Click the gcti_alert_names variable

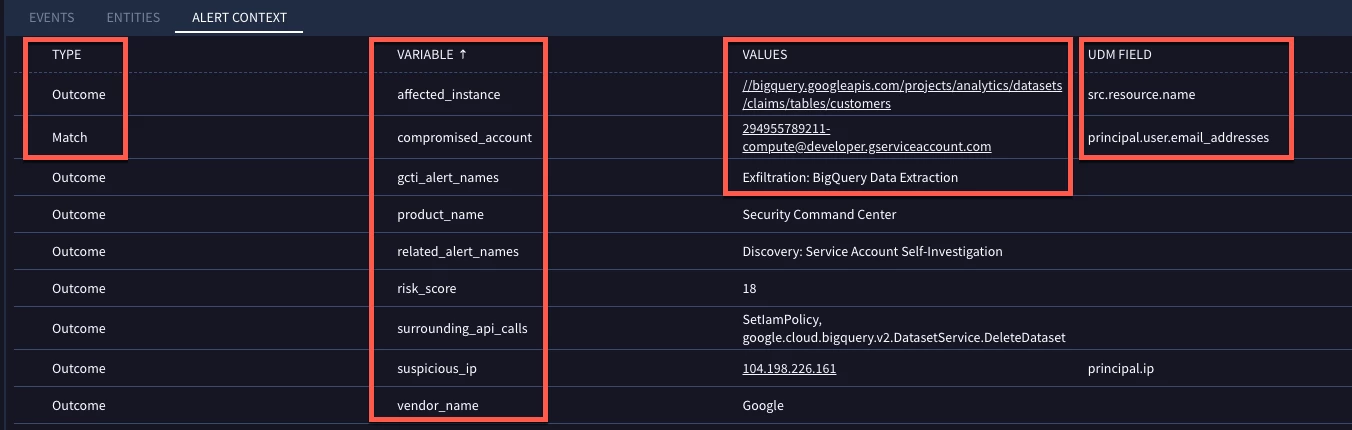[x=447, y=178]
